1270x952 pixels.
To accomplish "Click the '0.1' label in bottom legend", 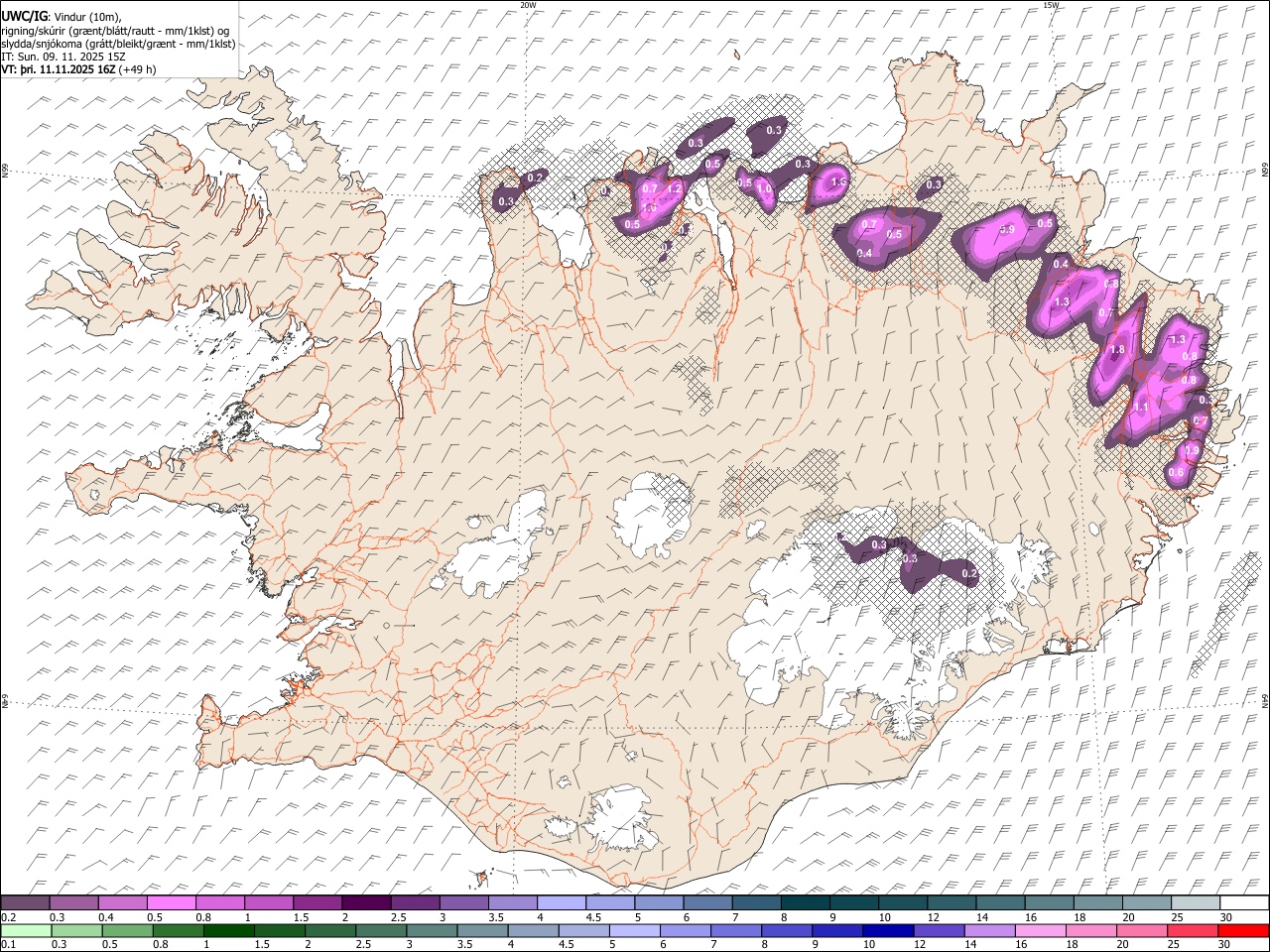I will [8, 945].
